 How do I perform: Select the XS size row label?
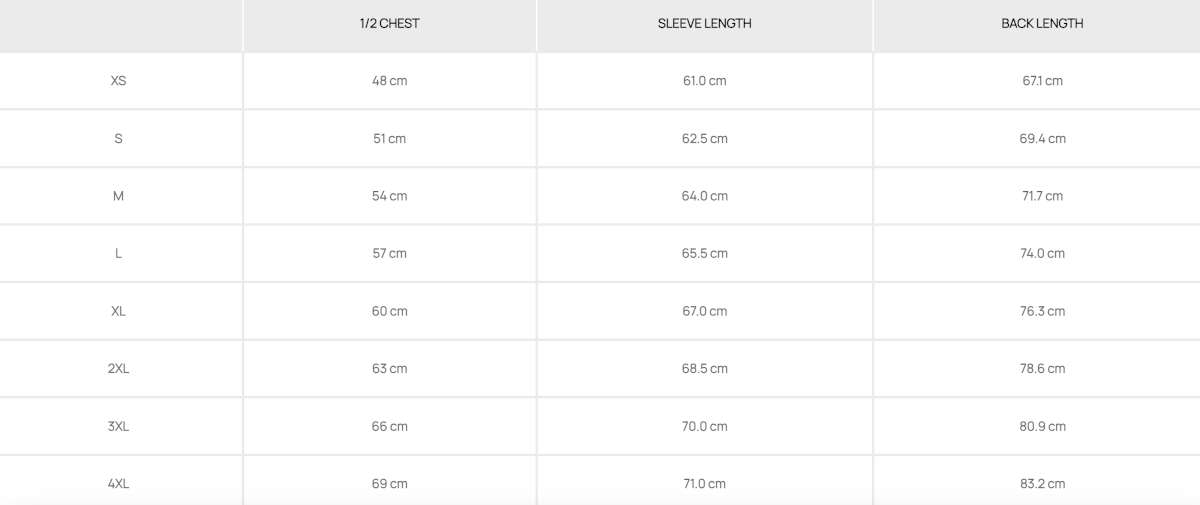click(x=118, y=80)
